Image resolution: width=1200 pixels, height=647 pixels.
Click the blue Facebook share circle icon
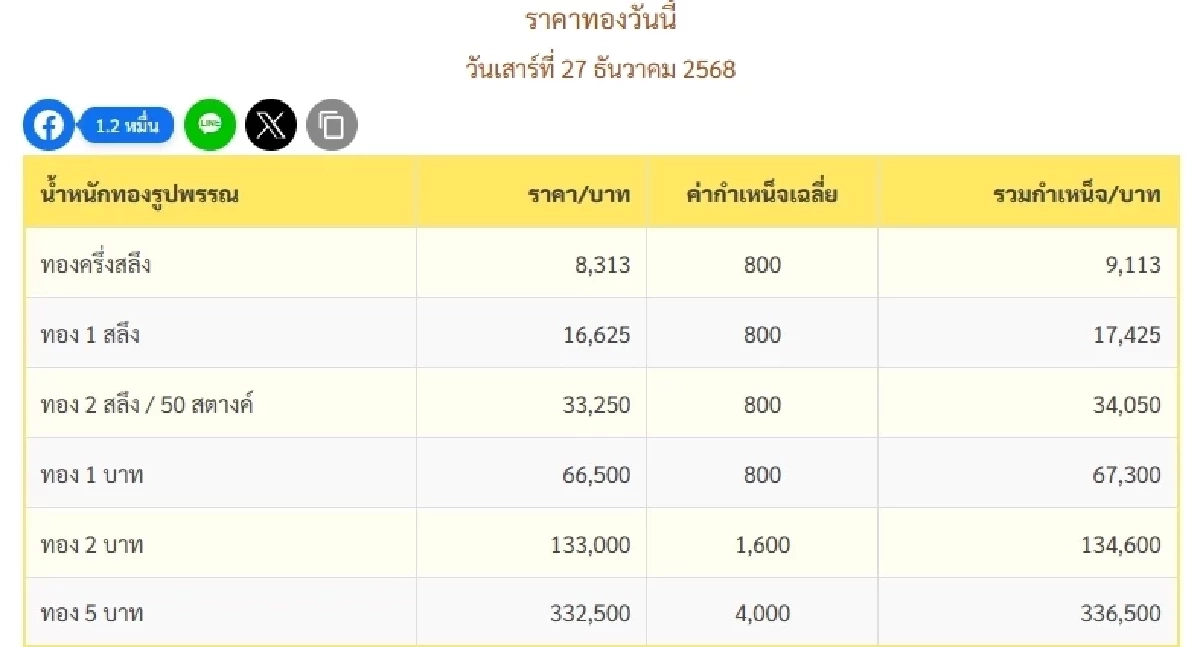(48, 125)
